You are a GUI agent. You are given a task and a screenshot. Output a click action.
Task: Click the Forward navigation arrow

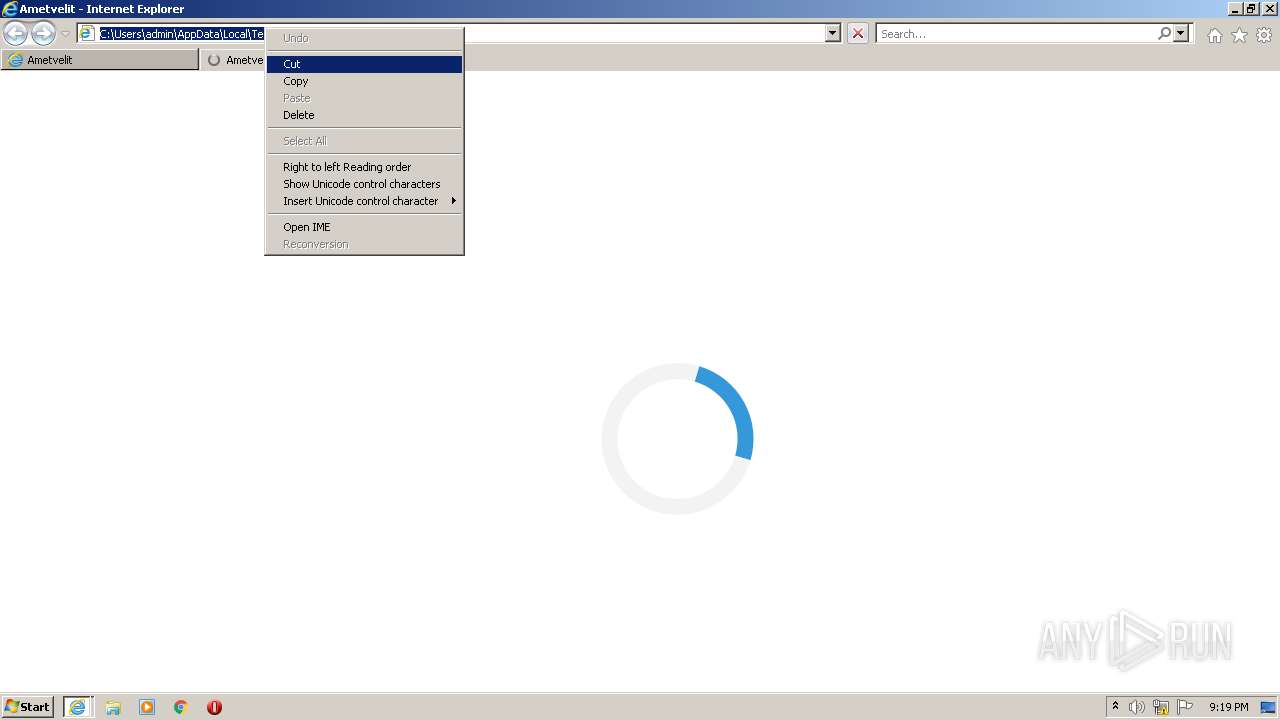[x=43, y=33]
